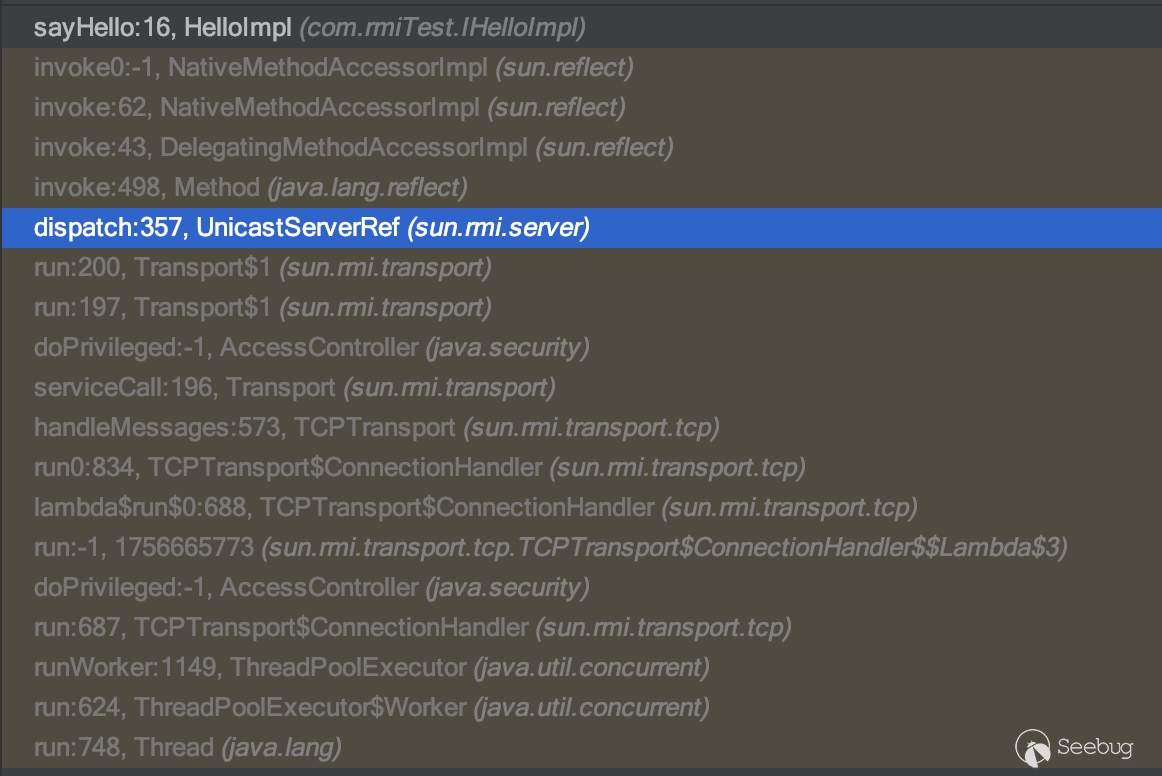Select the sayHello:16 HelloImpl frame
This screenshot has height=776, width=1162.
pyautogui.click(x=309, y=28)
